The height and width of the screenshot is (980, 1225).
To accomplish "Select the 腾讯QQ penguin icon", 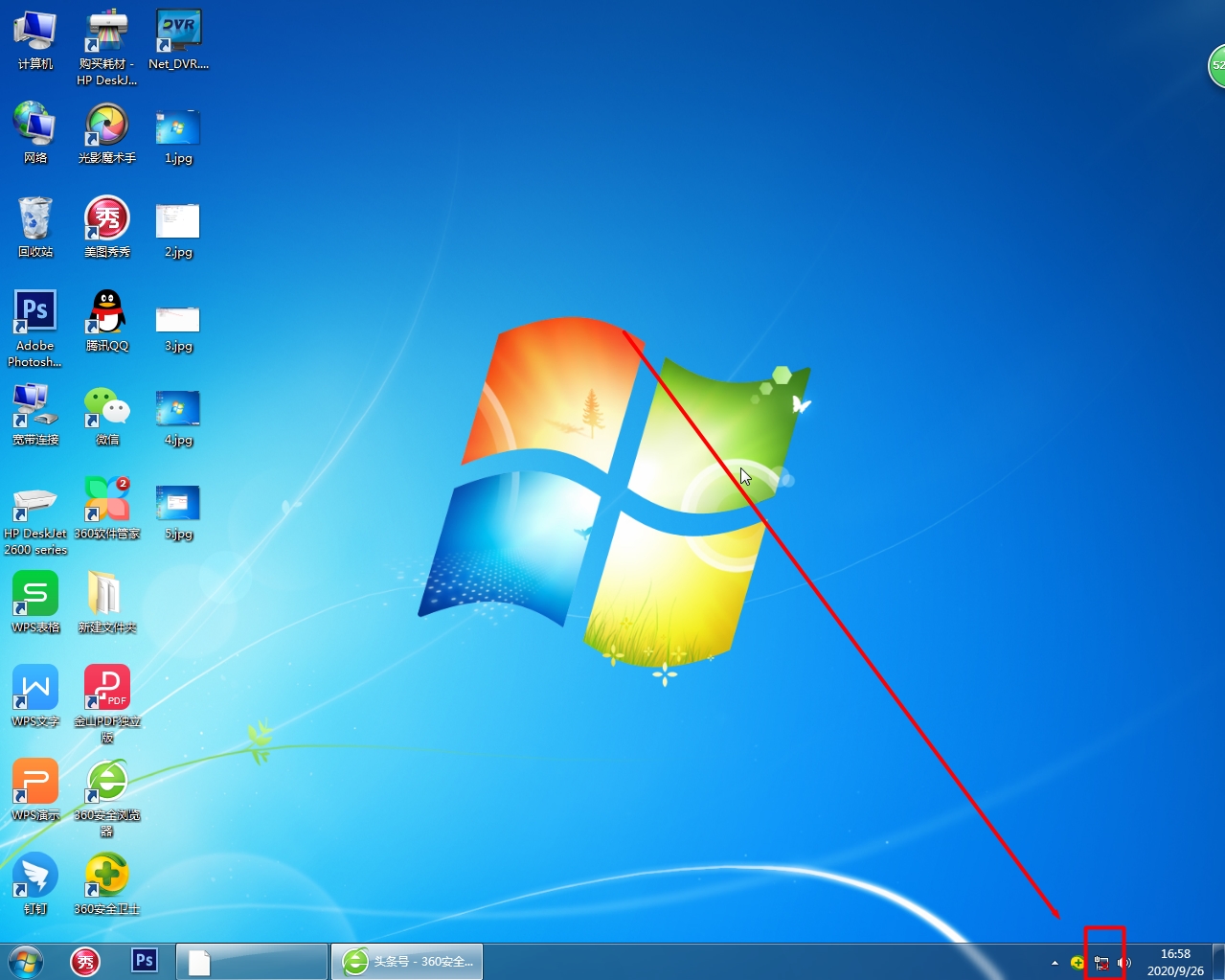I will coord(107,321).
